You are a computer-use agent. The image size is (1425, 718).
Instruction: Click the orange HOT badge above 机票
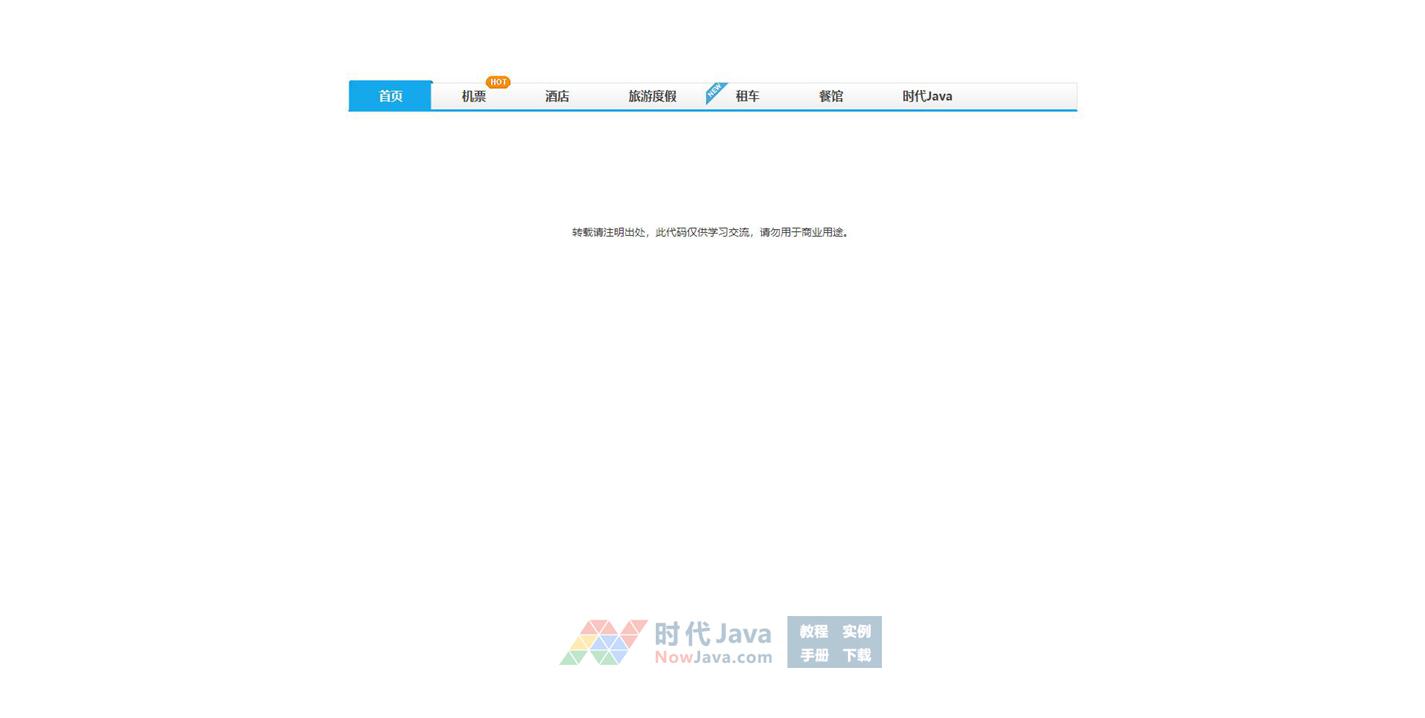click(498, 82)
